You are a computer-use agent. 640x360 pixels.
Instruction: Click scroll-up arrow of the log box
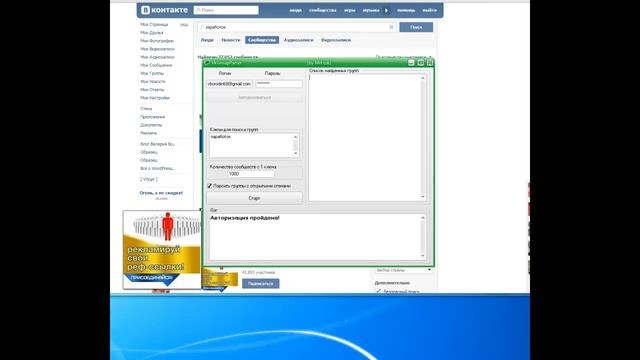pyautogui.click(x=423, y=218)
